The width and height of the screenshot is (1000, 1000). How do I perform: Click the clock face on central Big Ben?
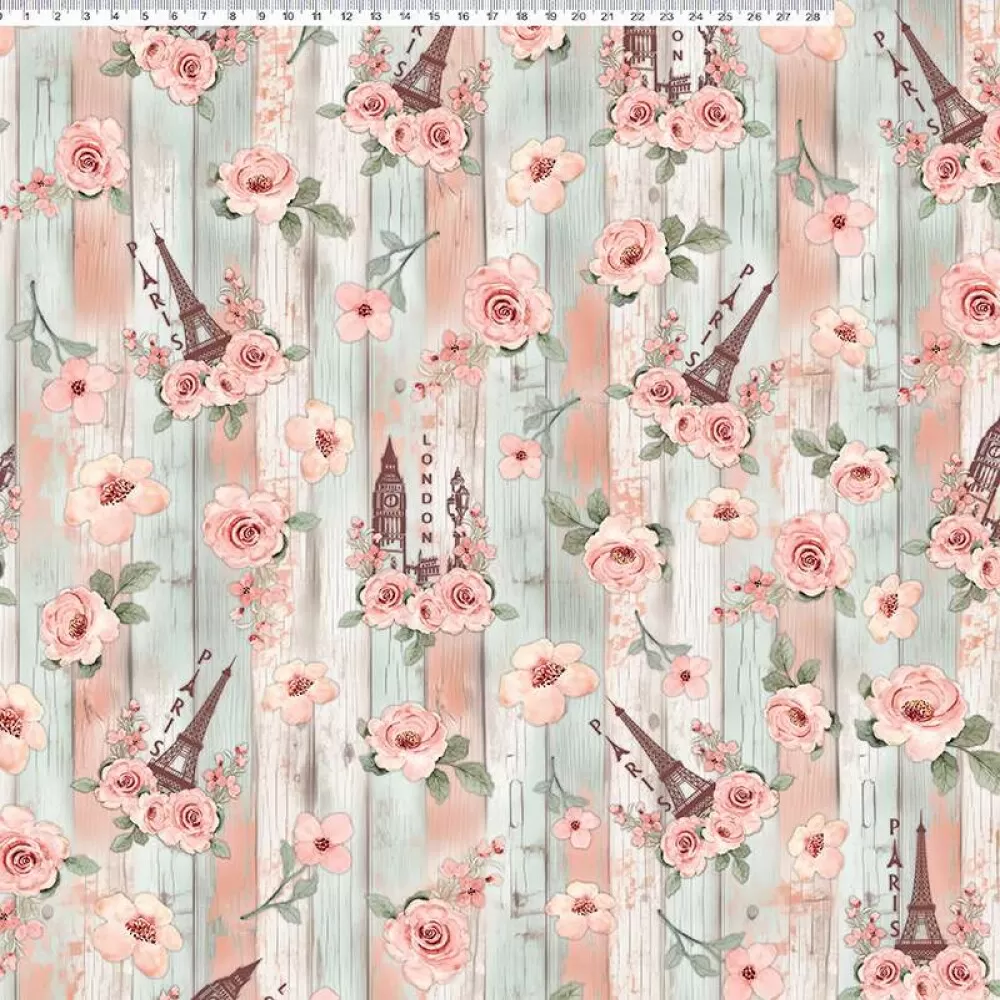pyautogui.click(x=388, y=492)
